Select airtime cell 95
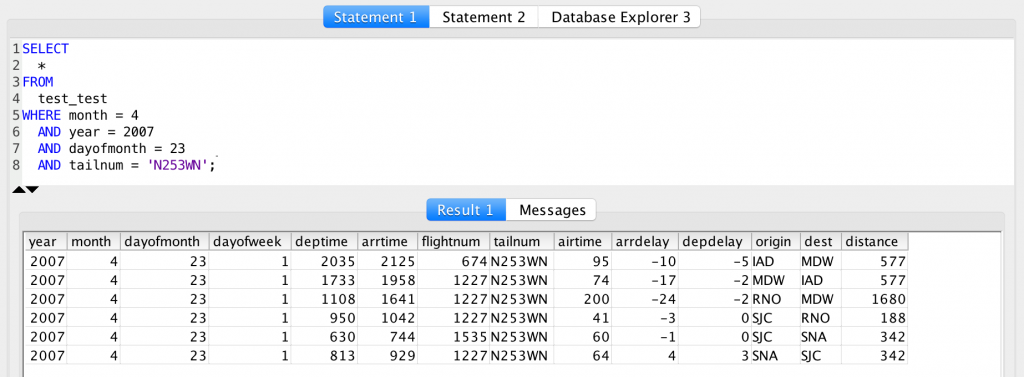Screen dimensions: 1024x377 [583, 261]
